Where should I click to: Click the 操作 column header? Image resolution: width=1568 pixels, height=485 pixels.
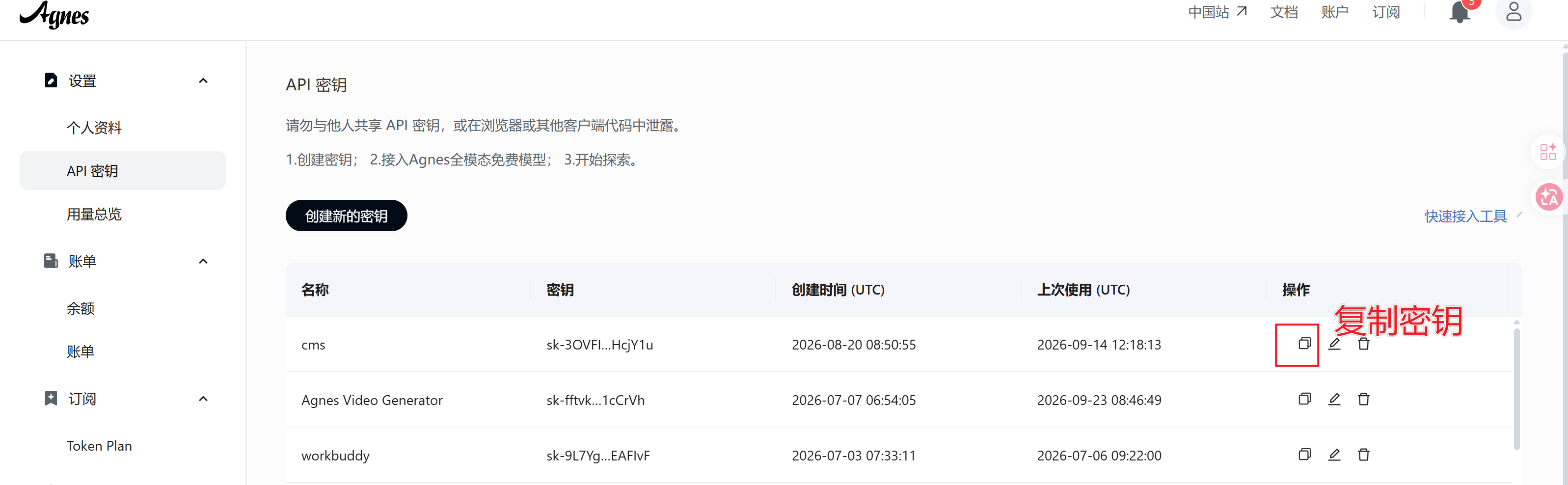[1296, 290]
